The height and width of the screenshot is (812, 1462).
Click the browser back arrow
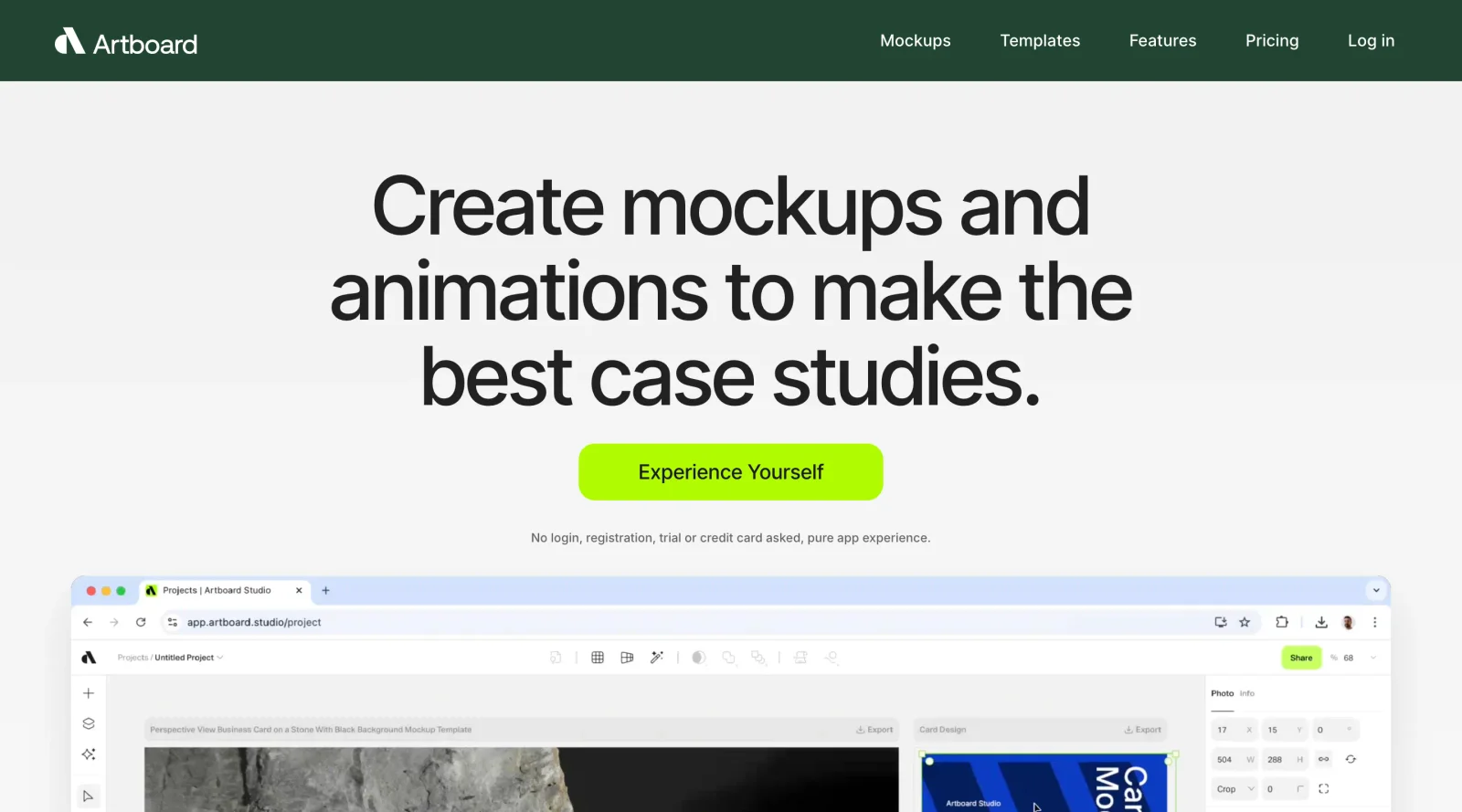[88, 622]
